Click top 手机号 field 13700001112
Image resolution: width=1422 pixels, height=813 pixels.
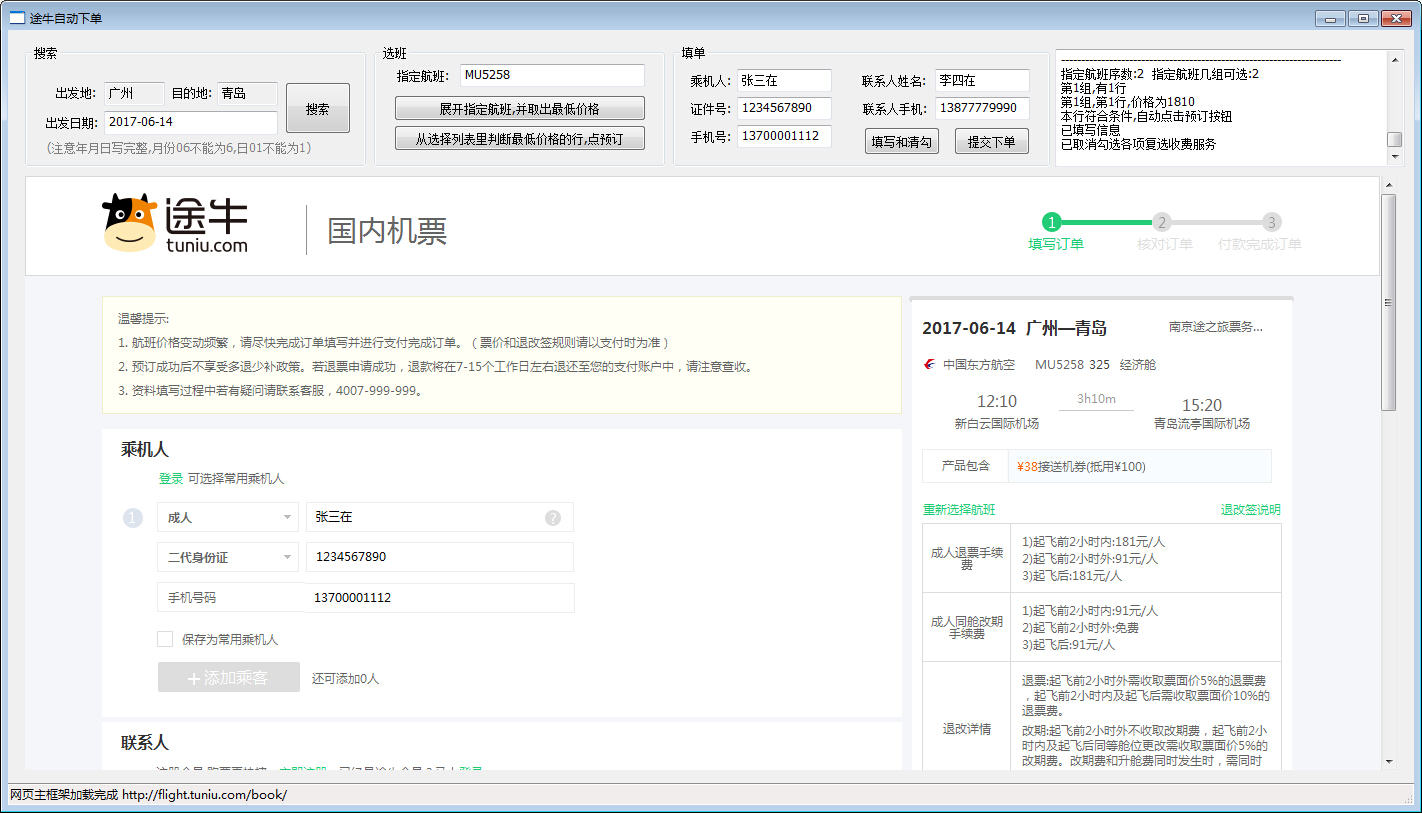(x=785, y=136)
